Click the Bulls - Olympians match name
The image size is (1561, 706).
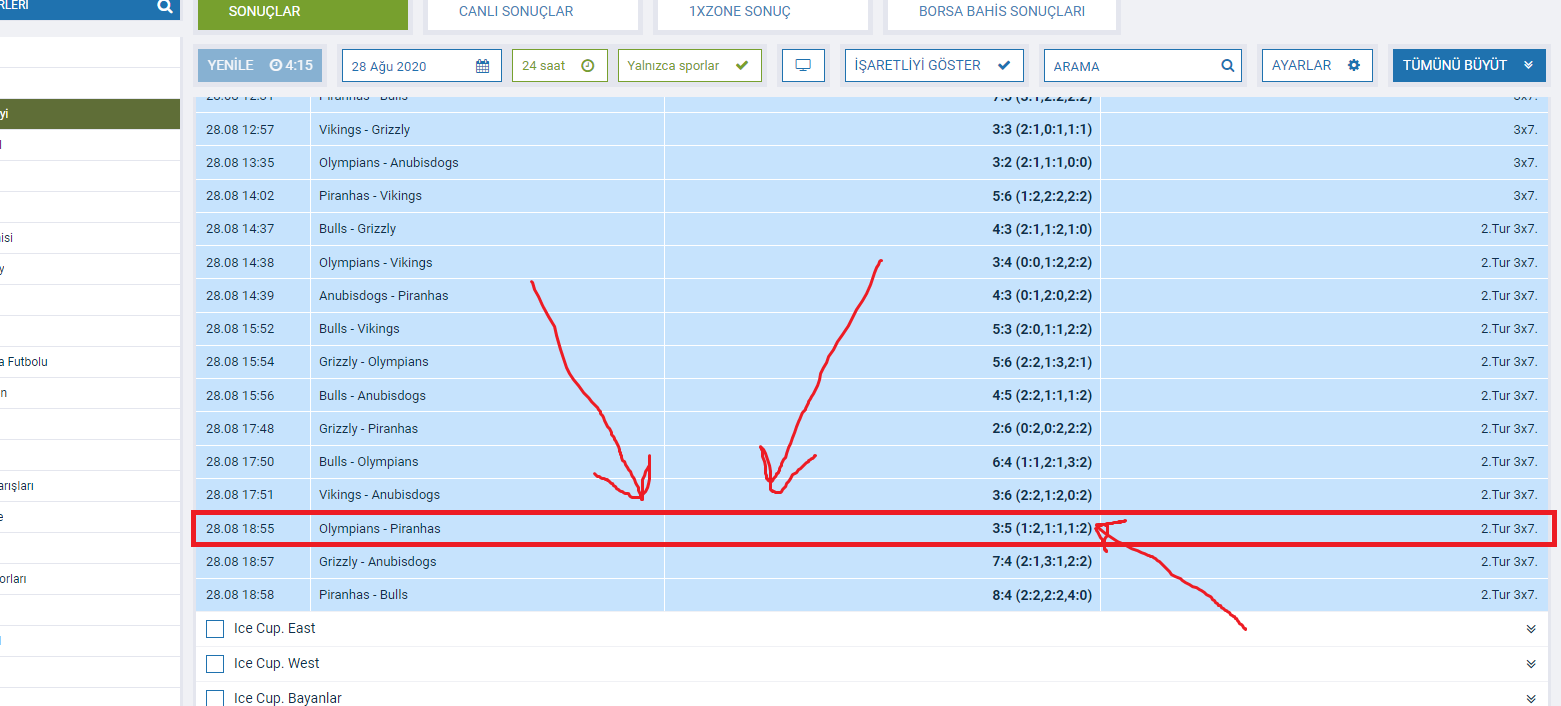(x=369, y=462)
